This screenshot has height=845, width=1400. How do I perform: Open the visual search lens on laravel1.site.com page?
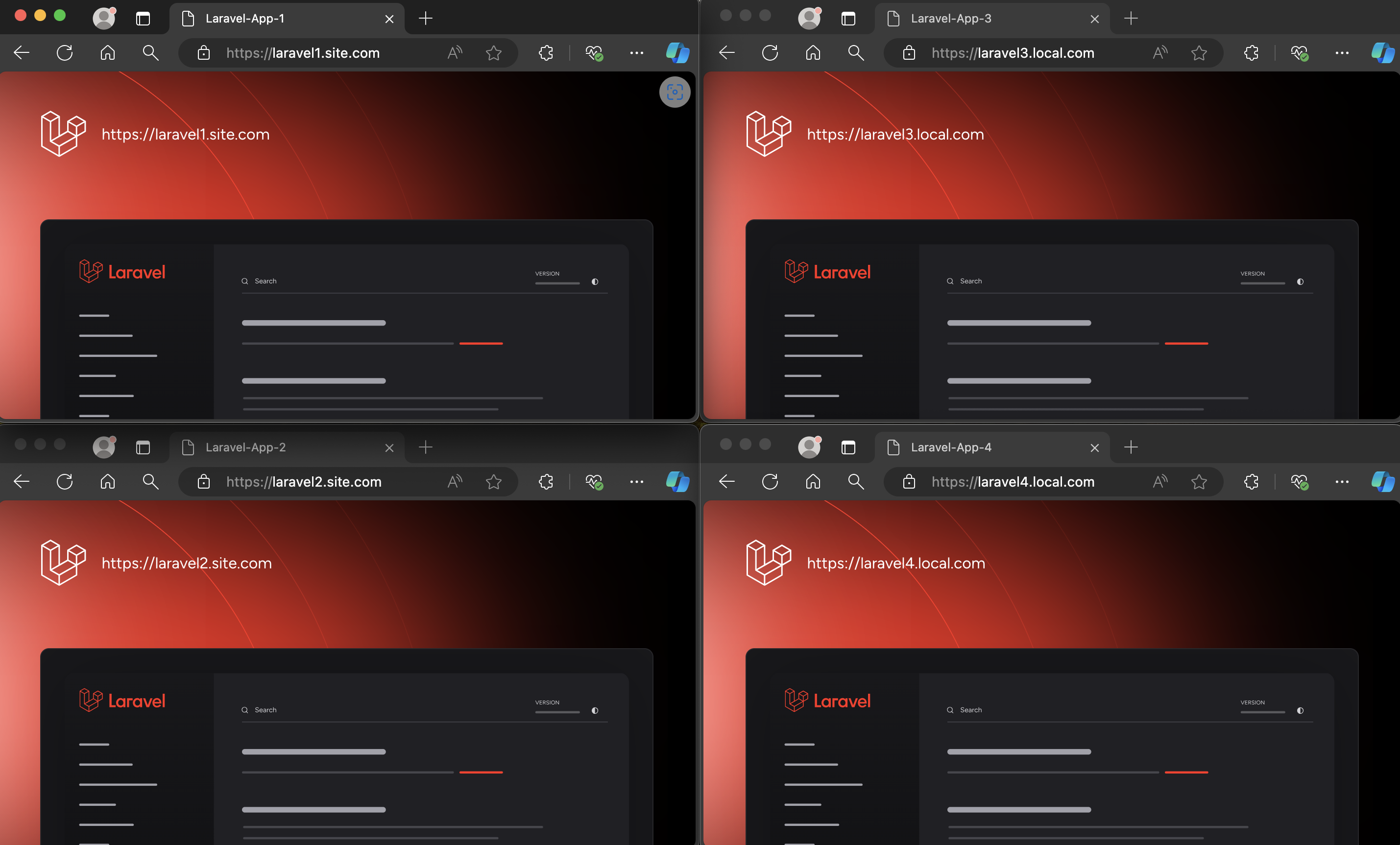(675, 92)
